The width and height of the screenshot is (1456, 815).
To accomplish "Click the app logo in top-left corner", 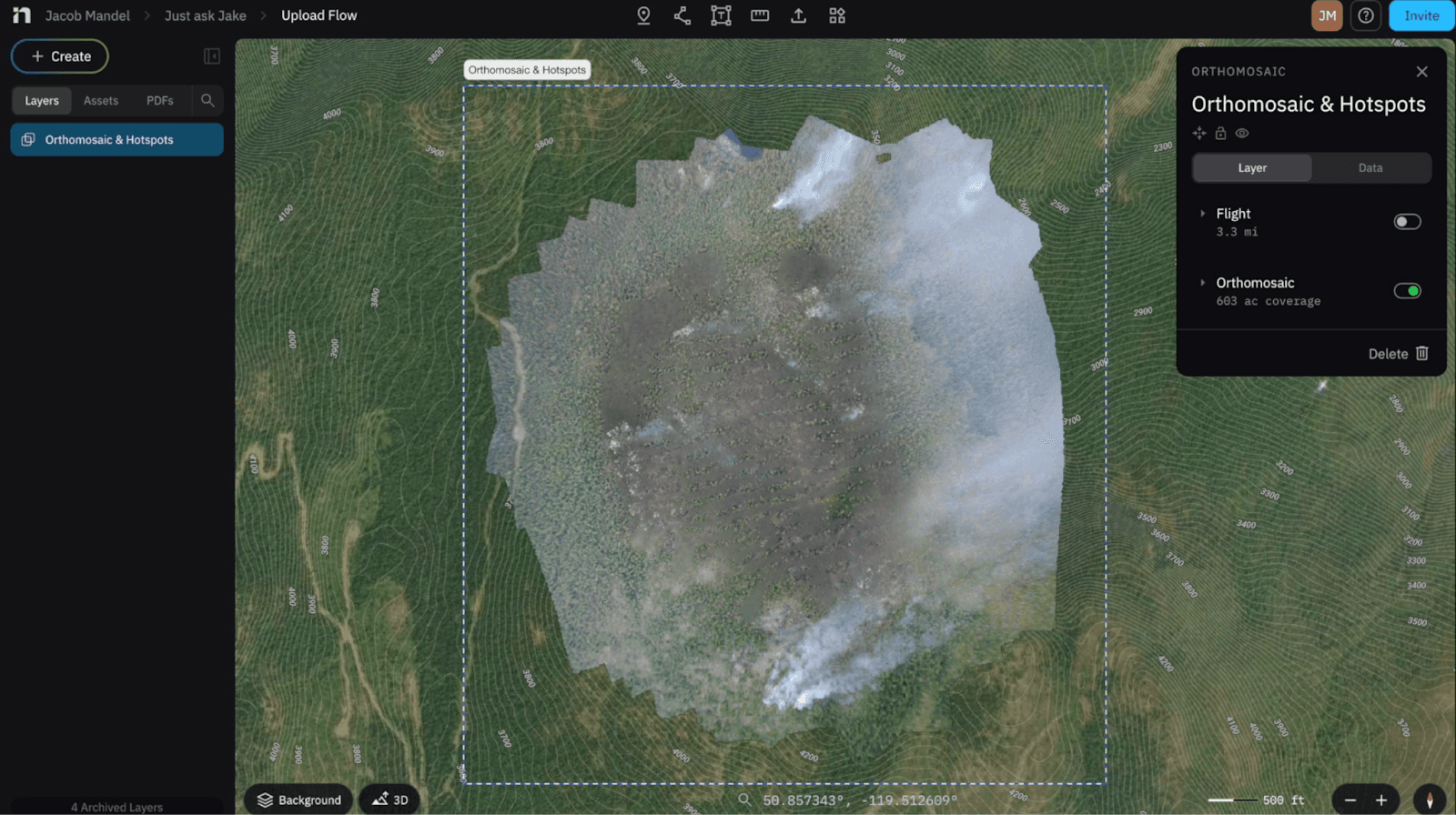I will click(21, 15).
